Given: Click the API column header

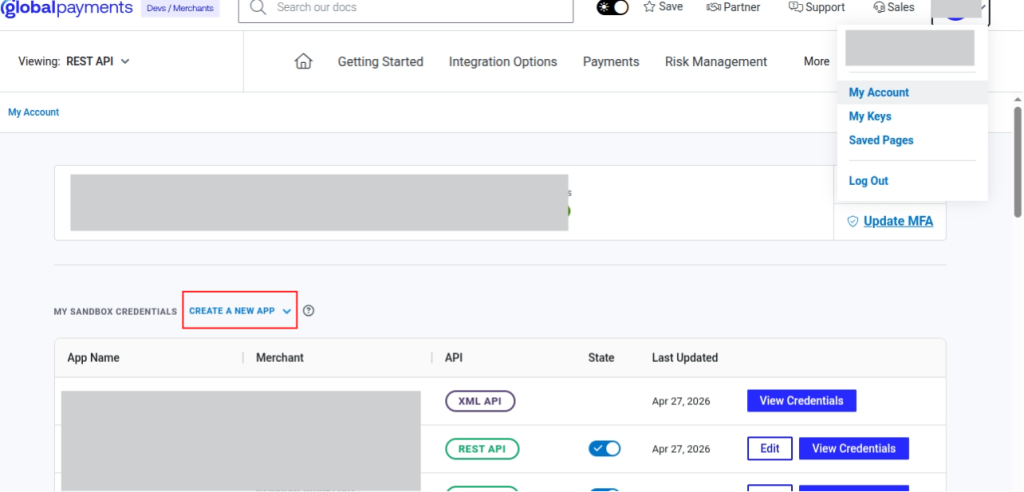Looking at the screenshot, I should [x=454, y=357].
